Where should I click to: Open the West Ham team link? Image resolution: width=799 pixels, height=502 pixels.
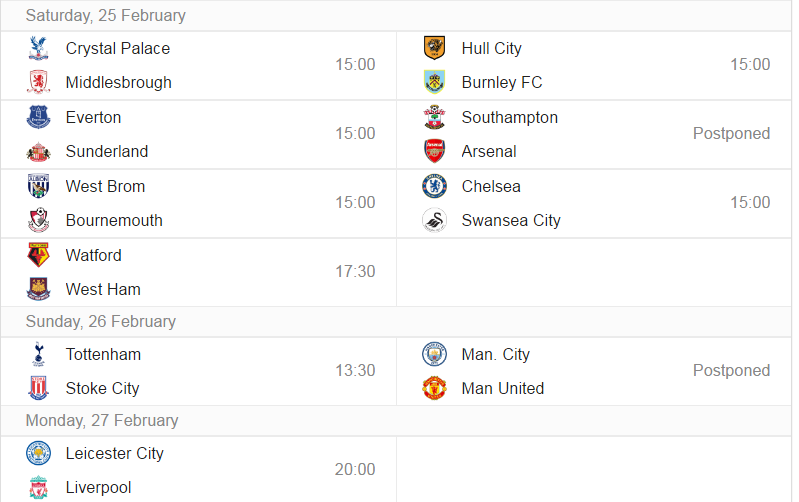point(103,289)
